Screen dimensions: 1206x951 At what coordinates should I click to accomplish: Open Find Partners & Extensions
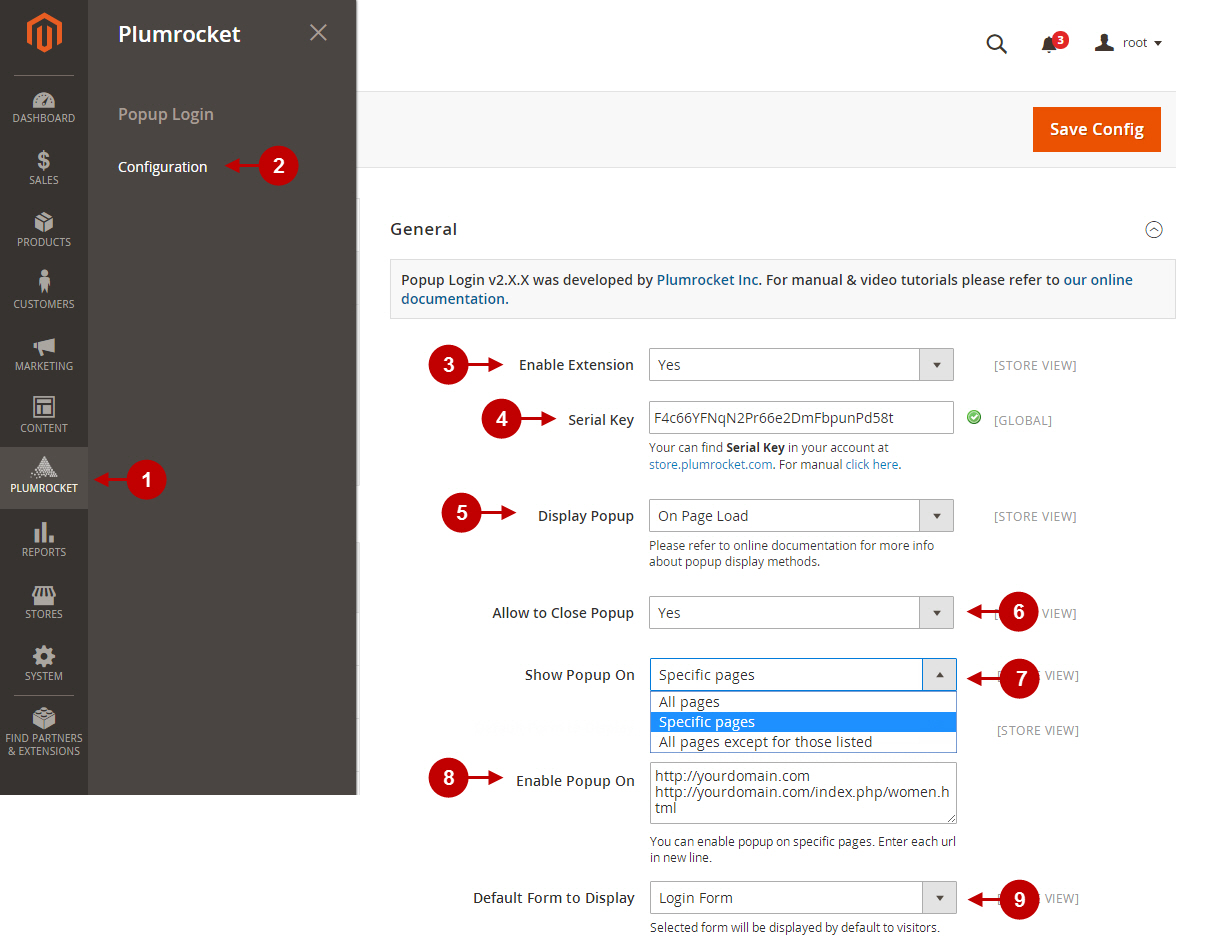coord(44,732)
